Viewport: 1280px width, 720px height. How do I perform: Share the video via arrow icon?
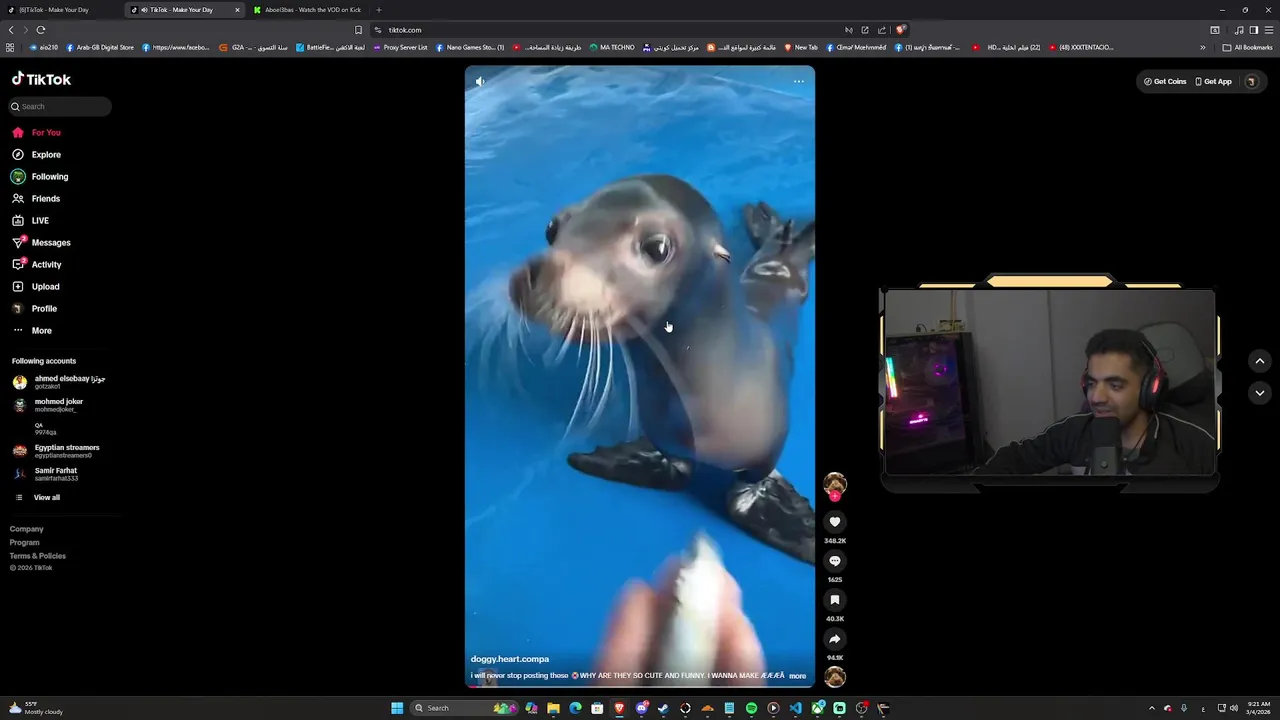[x=835, y=639]
